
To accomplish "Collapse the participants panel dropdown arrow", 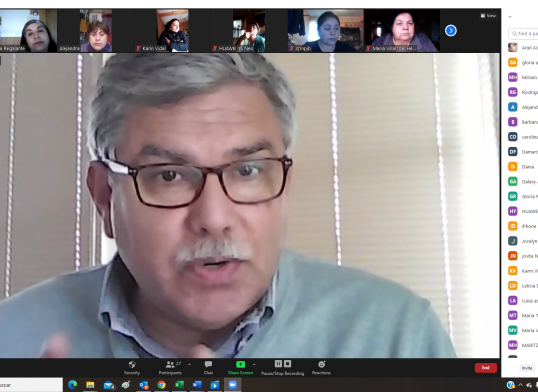I will click(x=510, y=17).
